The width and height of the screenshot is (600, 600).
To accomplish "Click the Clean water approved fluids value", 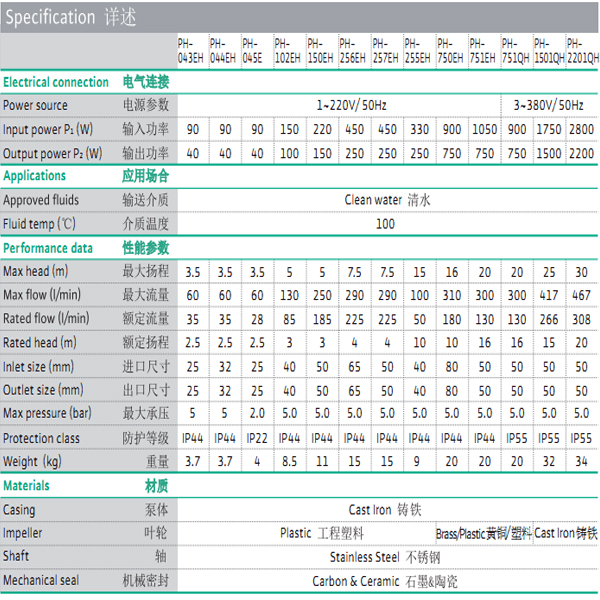I will (387, 199).
